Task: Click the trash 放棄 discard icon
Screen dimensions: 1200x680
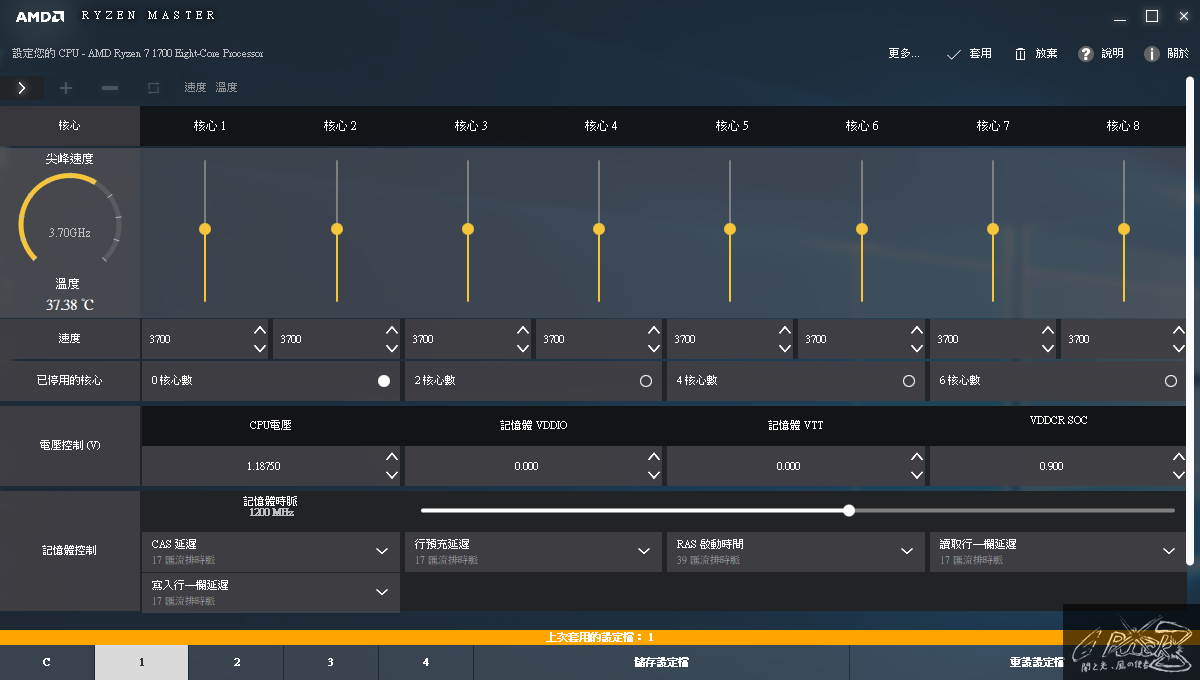Action: pyautogui.click(x=1020, y=54)
